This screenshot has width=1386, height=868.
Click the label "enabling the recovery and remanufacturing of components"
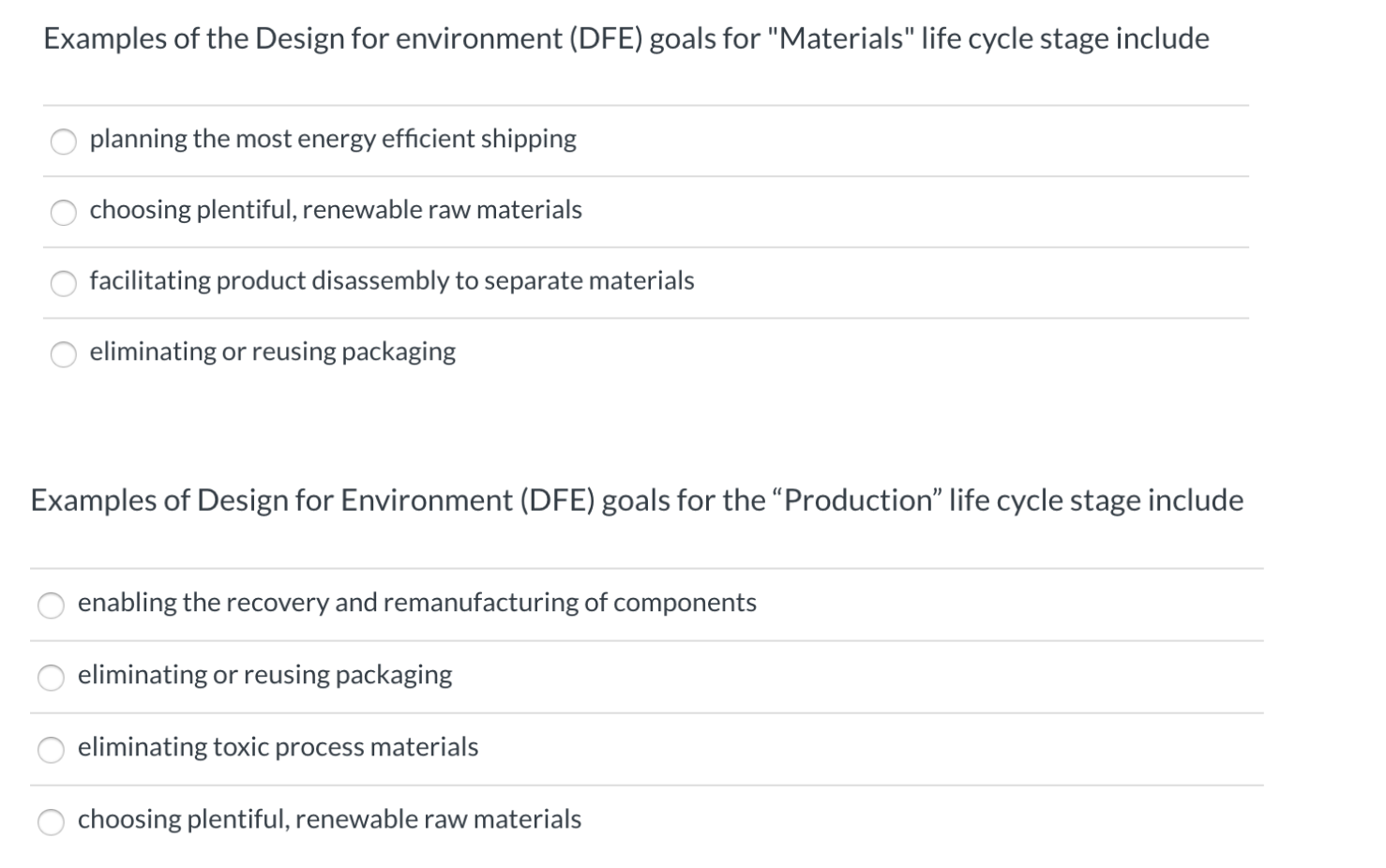[416, 603]
